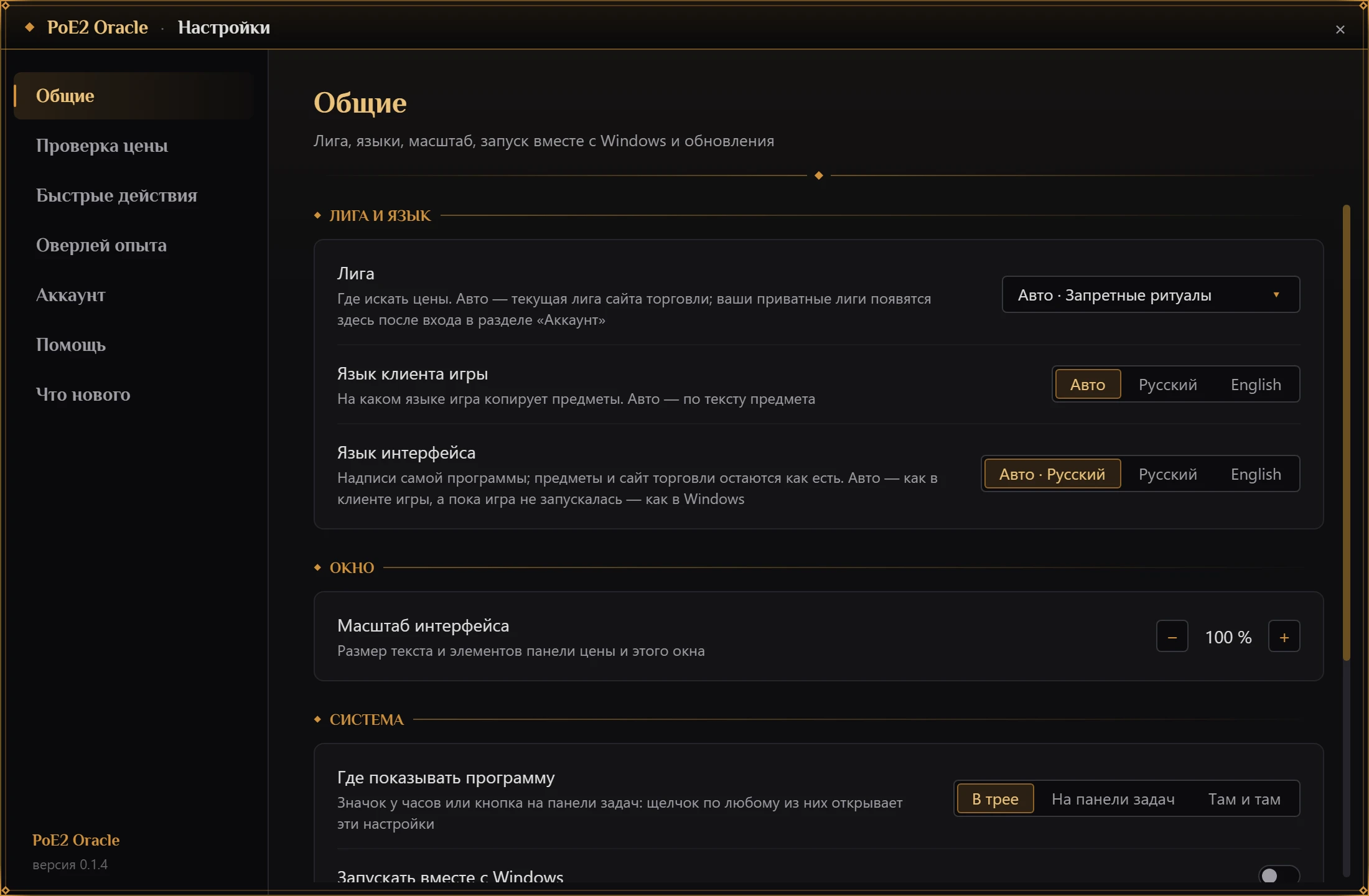1369x896 pixels.
Task: Show the Что нового section
Action: click(x=133, y=394)
